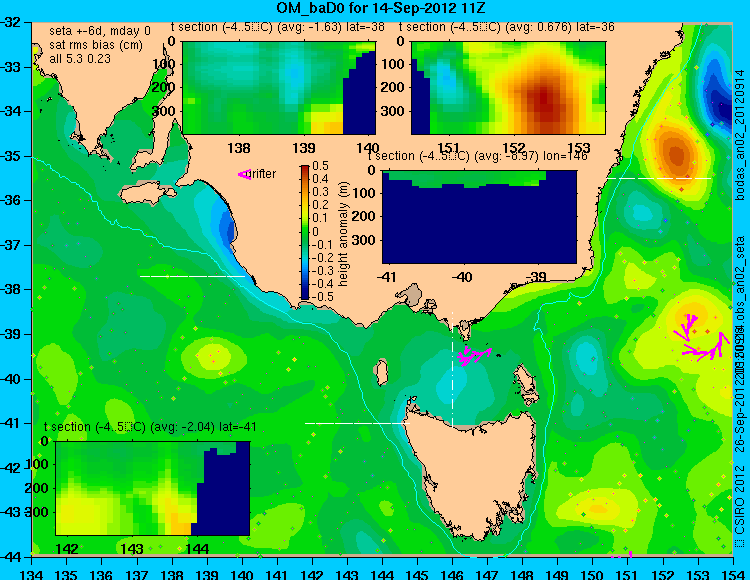Click the main x-axis label 146
Image resolution: width=750 pixels, height=580 pixels.
[452, 574]
